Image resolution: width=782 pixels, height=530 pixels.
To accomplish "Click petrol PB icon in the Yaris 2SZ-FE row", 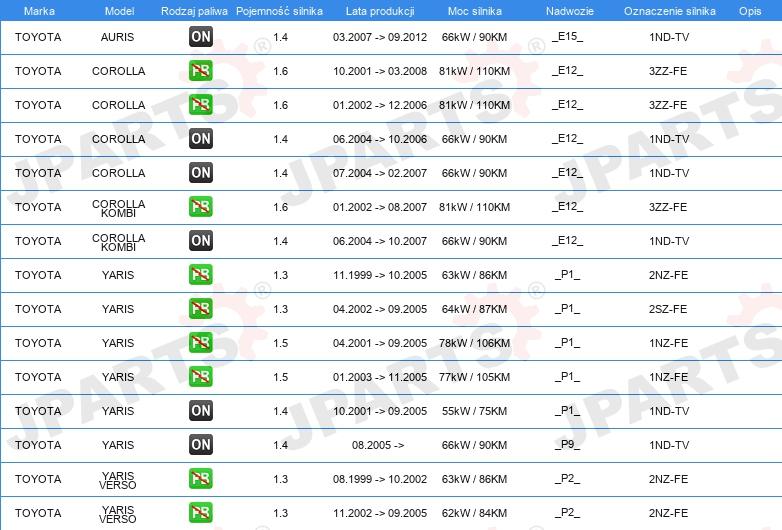I will (201, 309).
